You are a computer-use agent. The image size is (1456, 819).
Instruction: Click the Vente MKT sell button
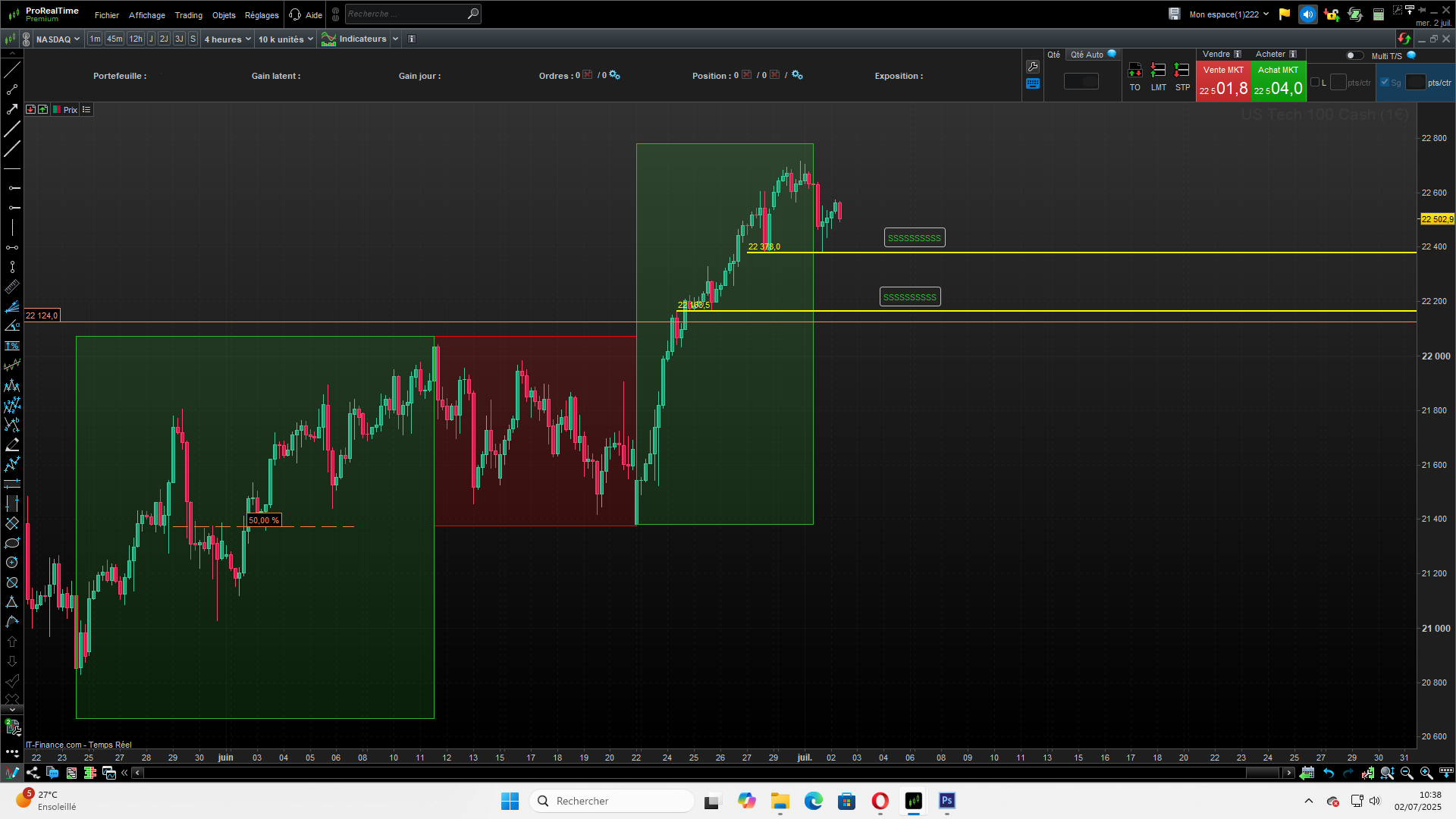tap(1223, 81)
